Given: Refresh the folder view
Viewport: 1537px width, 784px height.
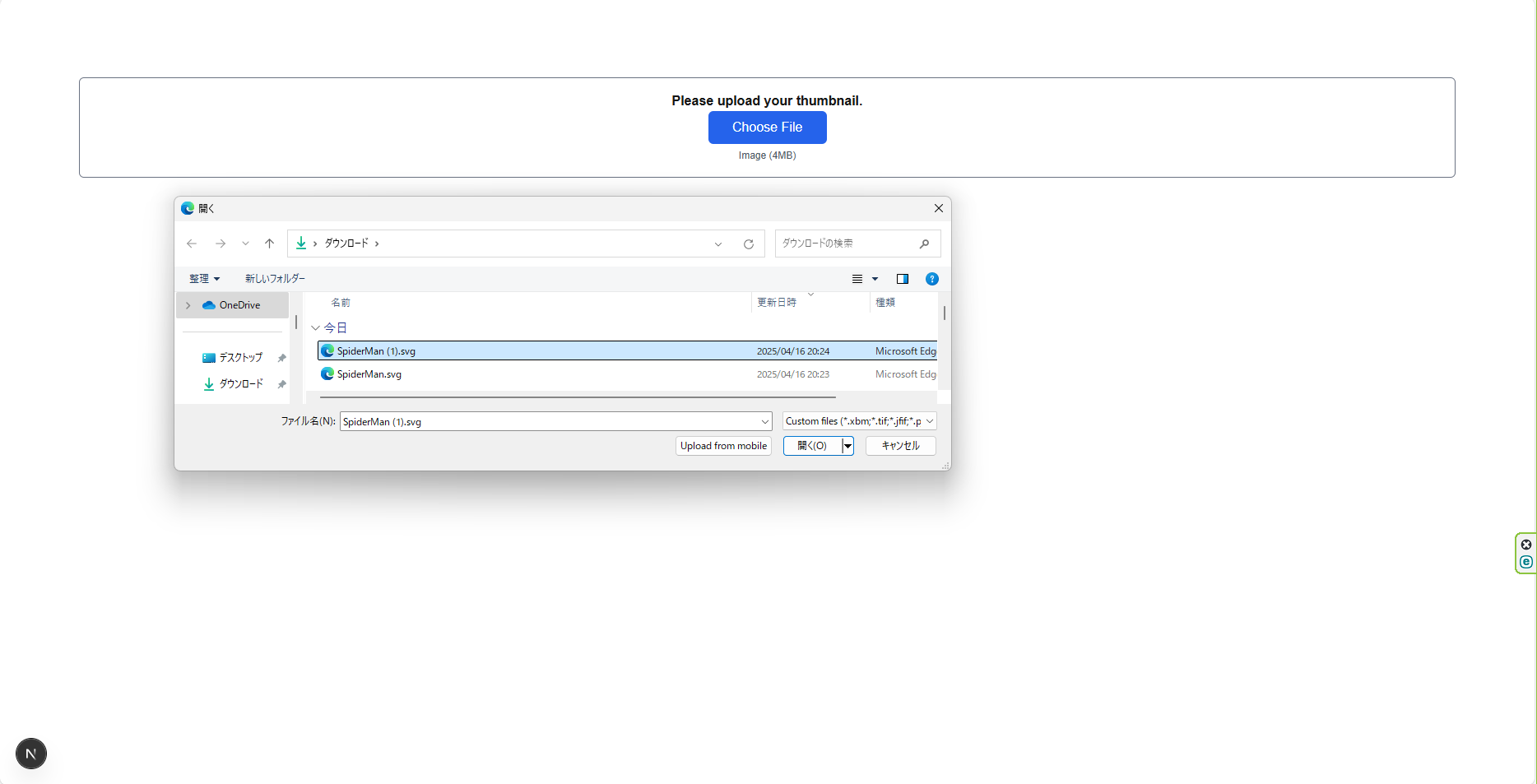Looking at the screenshot, I should (749, 244).
